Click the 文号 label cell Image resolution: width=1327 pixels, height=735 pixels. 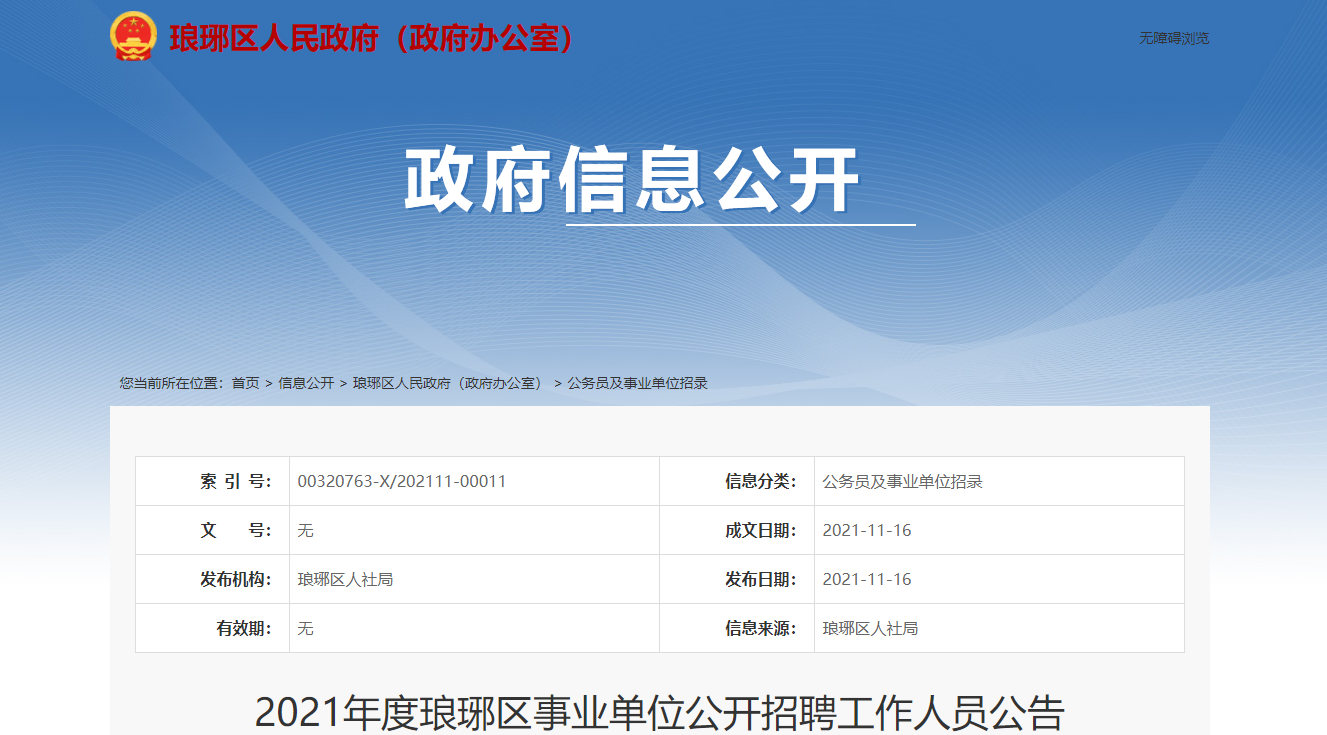tap(212, 530)
